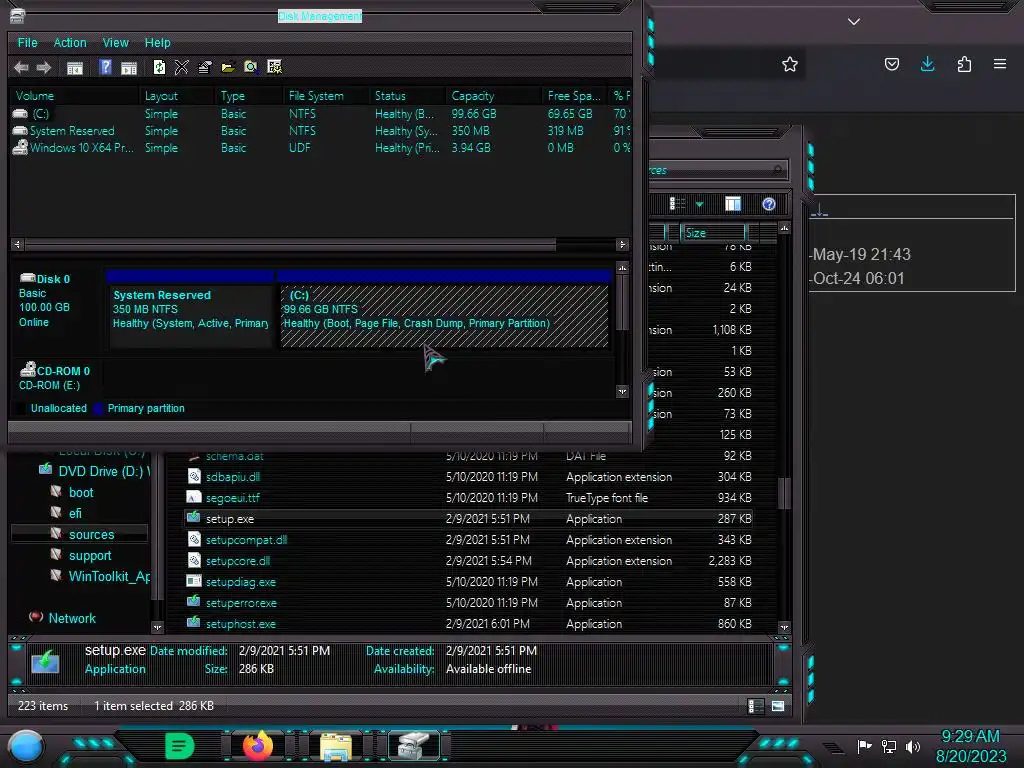Viewport: 1024px width, 768px height.
Task: Open the Help menu in Disk Management
Action: (157, 42)
